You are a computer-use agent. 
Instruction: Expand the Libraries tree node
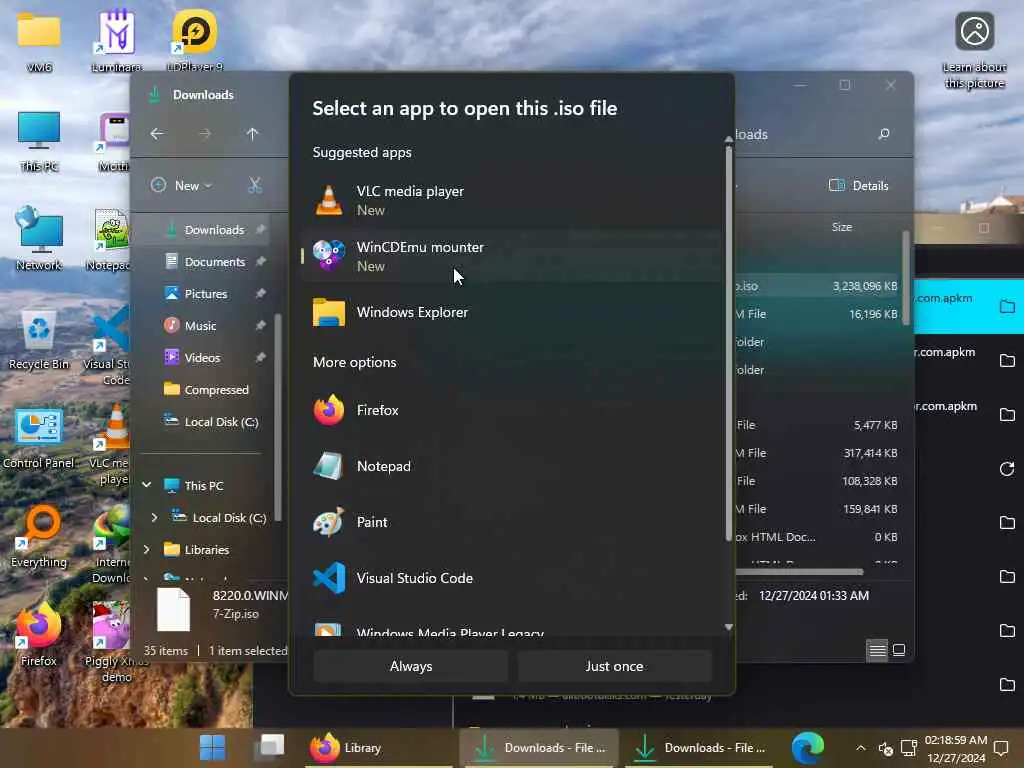(x=147, y=550)
